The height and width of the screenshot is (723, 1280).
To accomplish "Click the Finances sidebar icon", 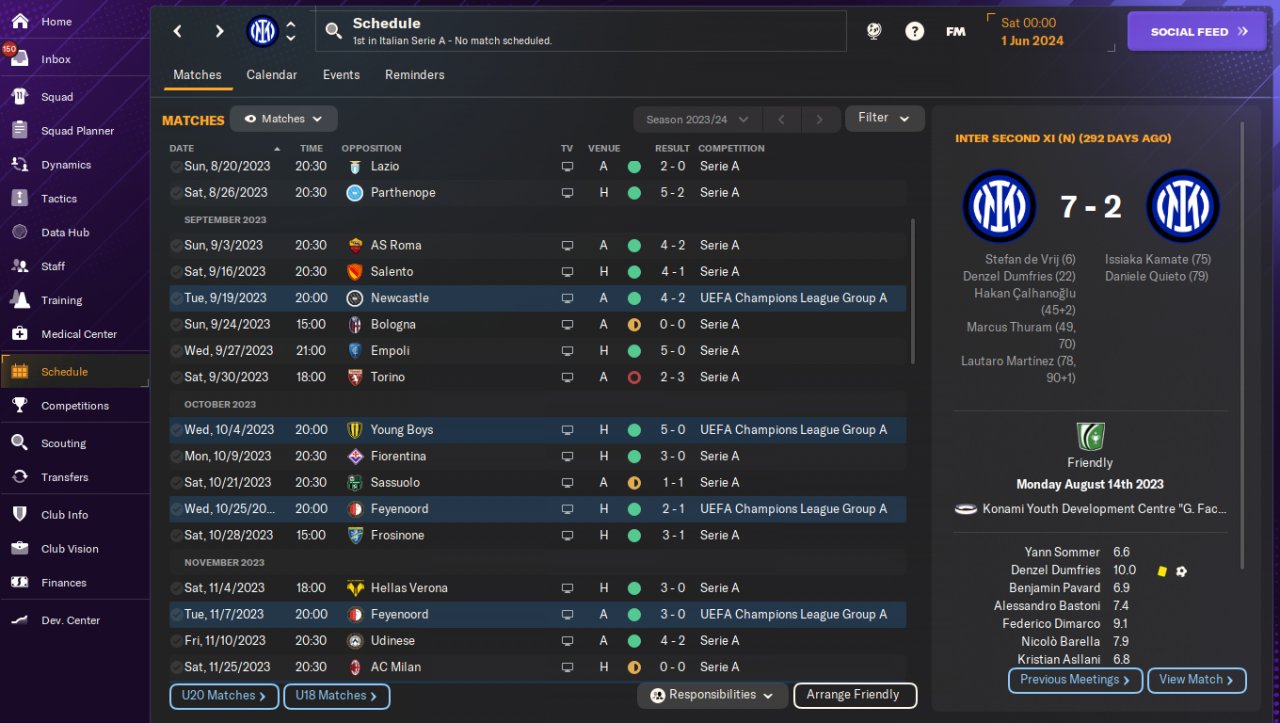I will tap(20, 582).
